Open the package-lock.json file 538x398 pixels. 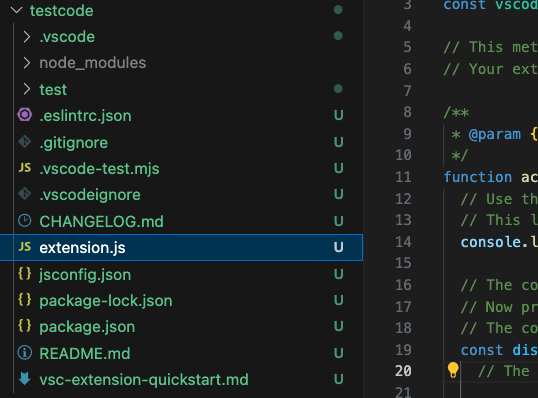[x=106, y=301]
